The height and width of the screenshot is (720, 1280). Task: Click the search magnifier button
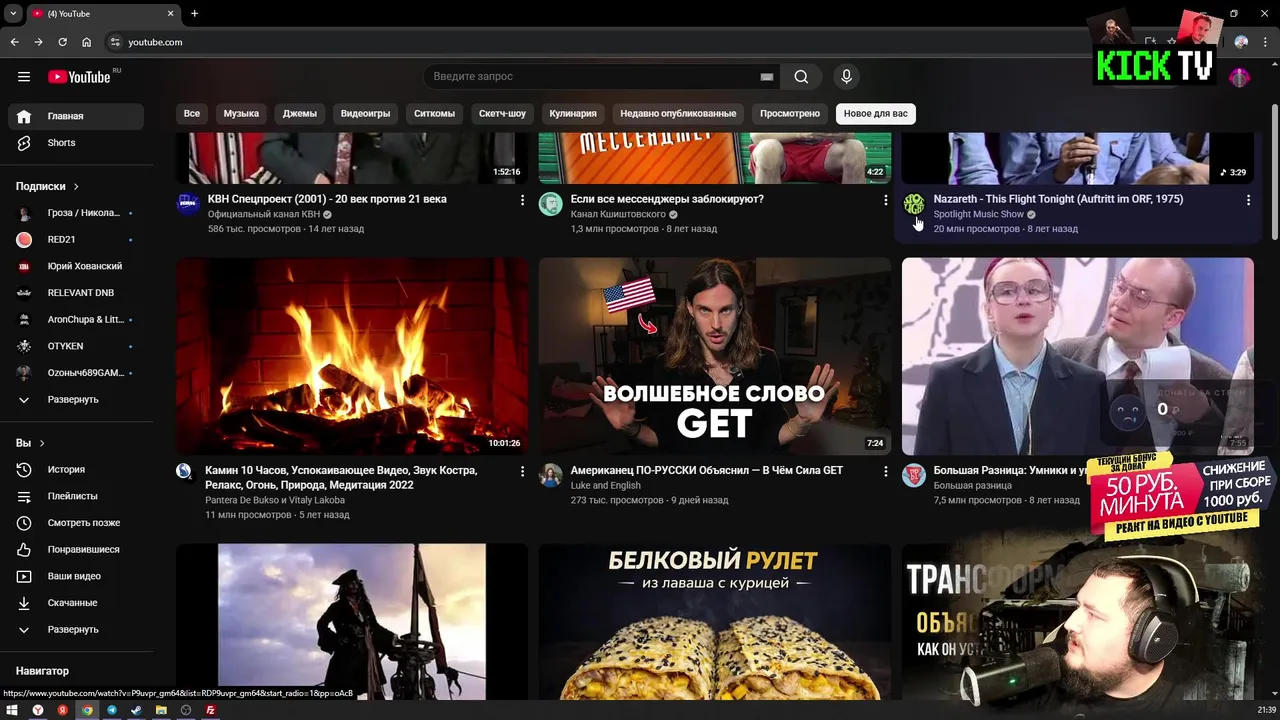[x=801, y=77]
